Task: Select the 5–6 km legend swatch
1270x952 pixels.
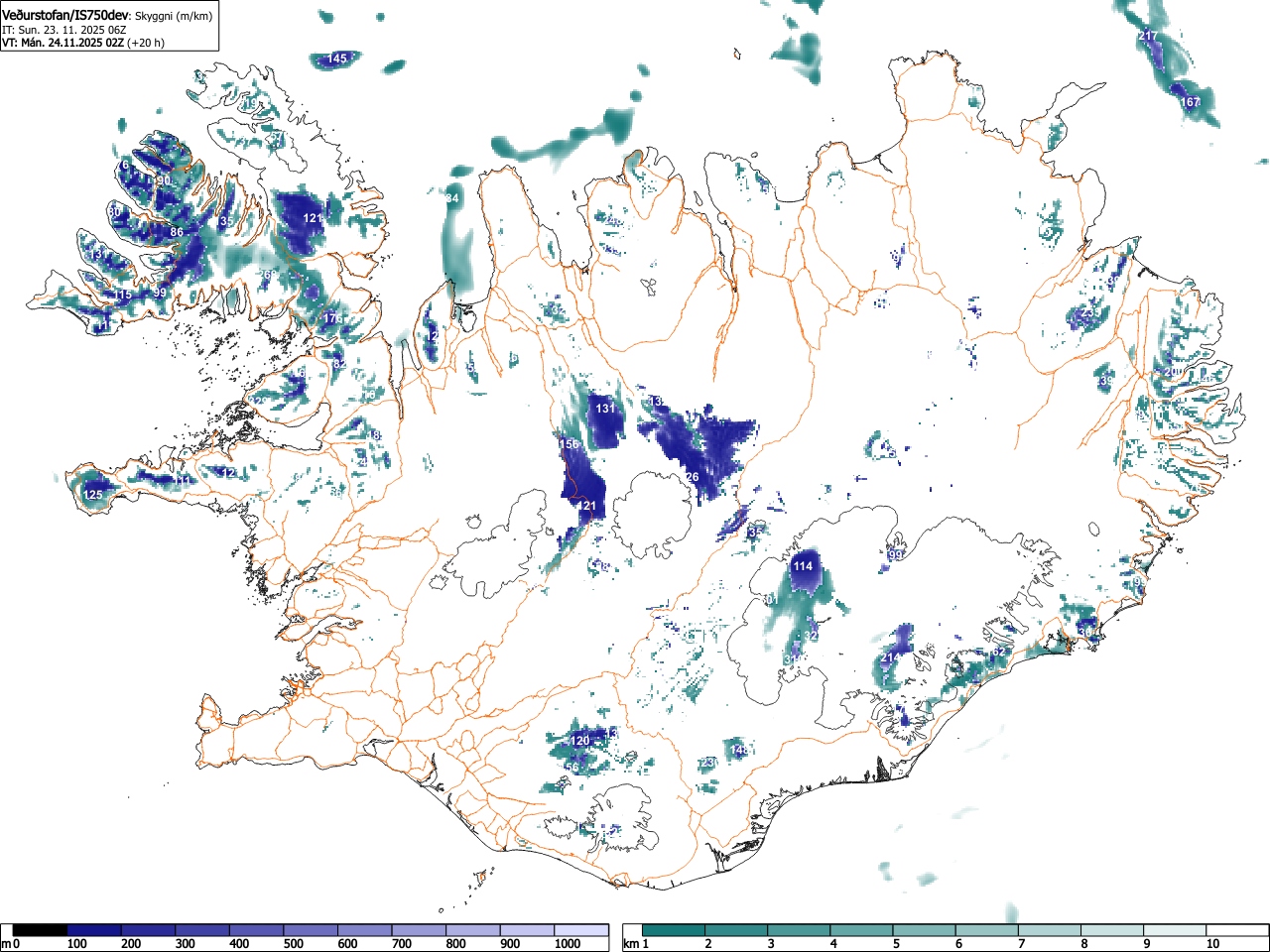Action: pyautogui.click(x=924, y=930)
